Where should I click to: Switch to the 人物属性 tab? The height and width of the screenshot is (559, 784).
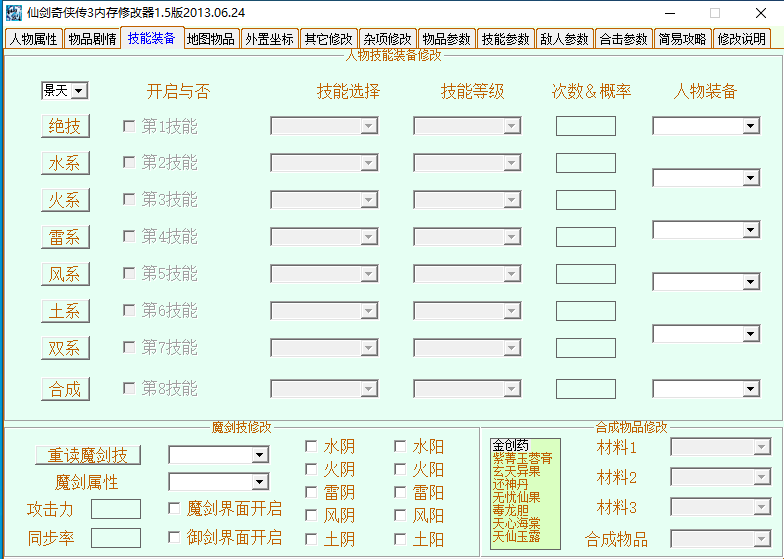click(34, 38)
